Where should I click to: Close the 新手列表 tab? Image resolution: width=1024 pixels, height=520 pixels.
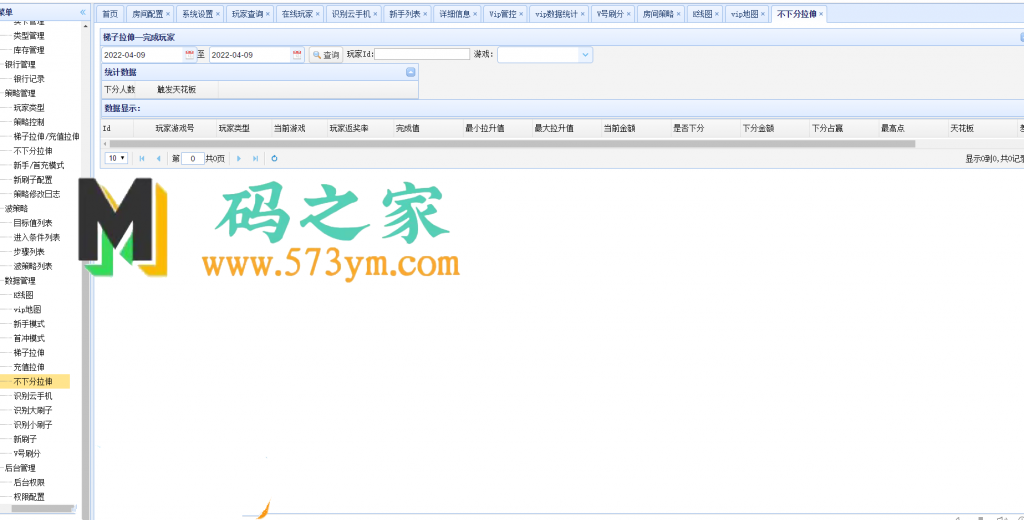click(424, 14)
